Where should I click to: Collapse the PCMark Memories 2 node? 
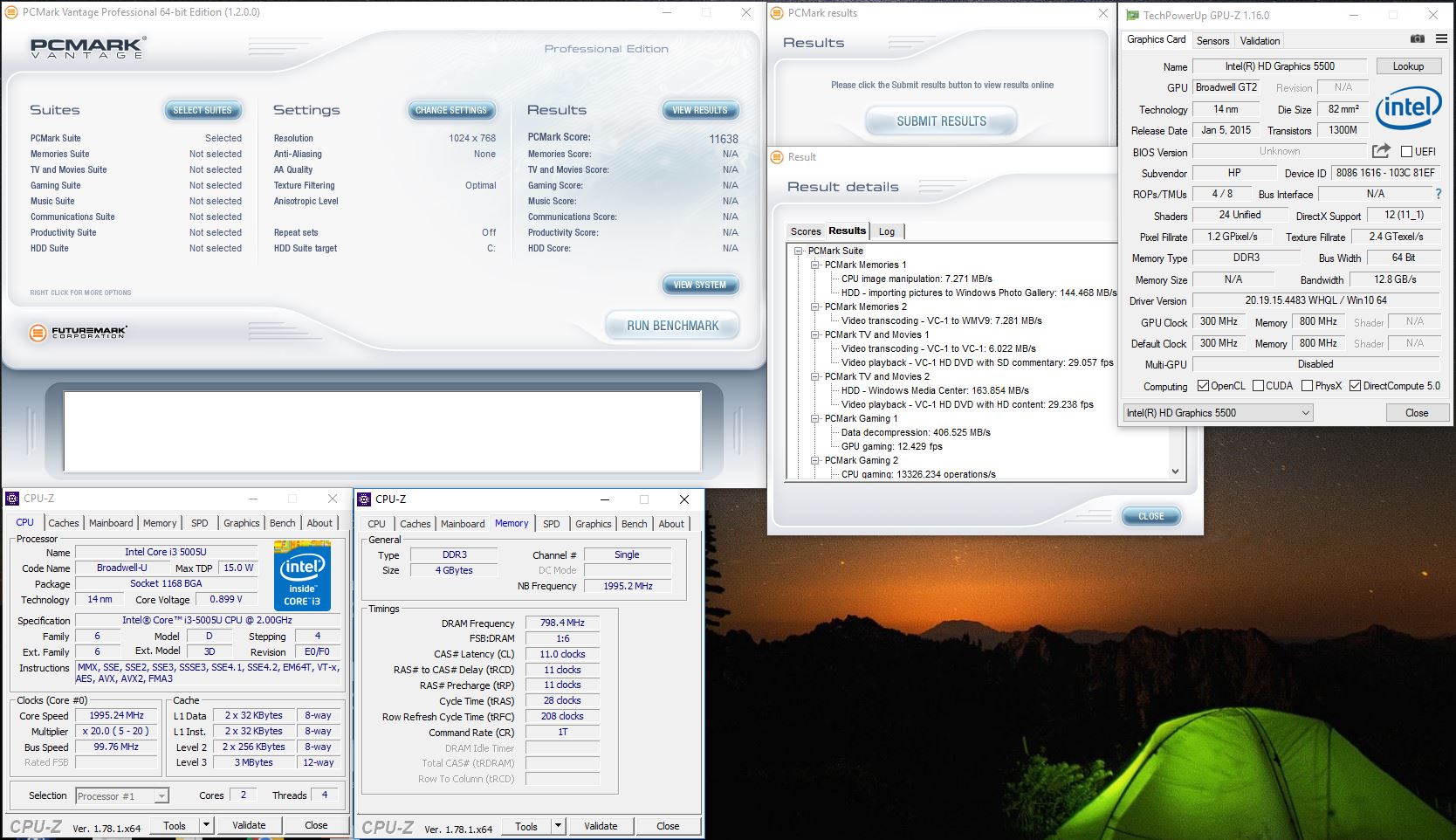[814, 306]
